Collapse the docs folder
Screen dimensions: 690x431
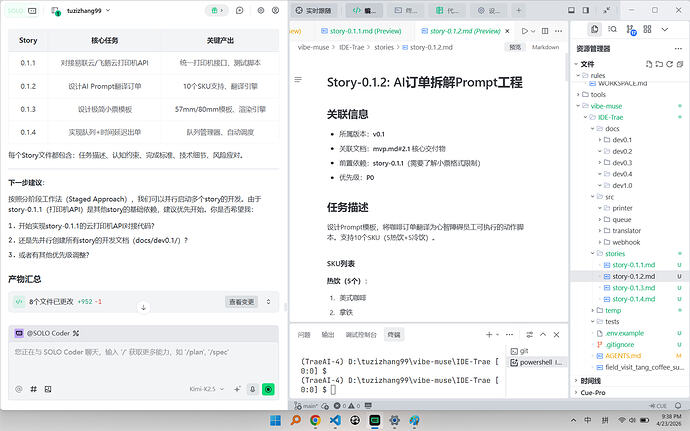coord(612,129)
